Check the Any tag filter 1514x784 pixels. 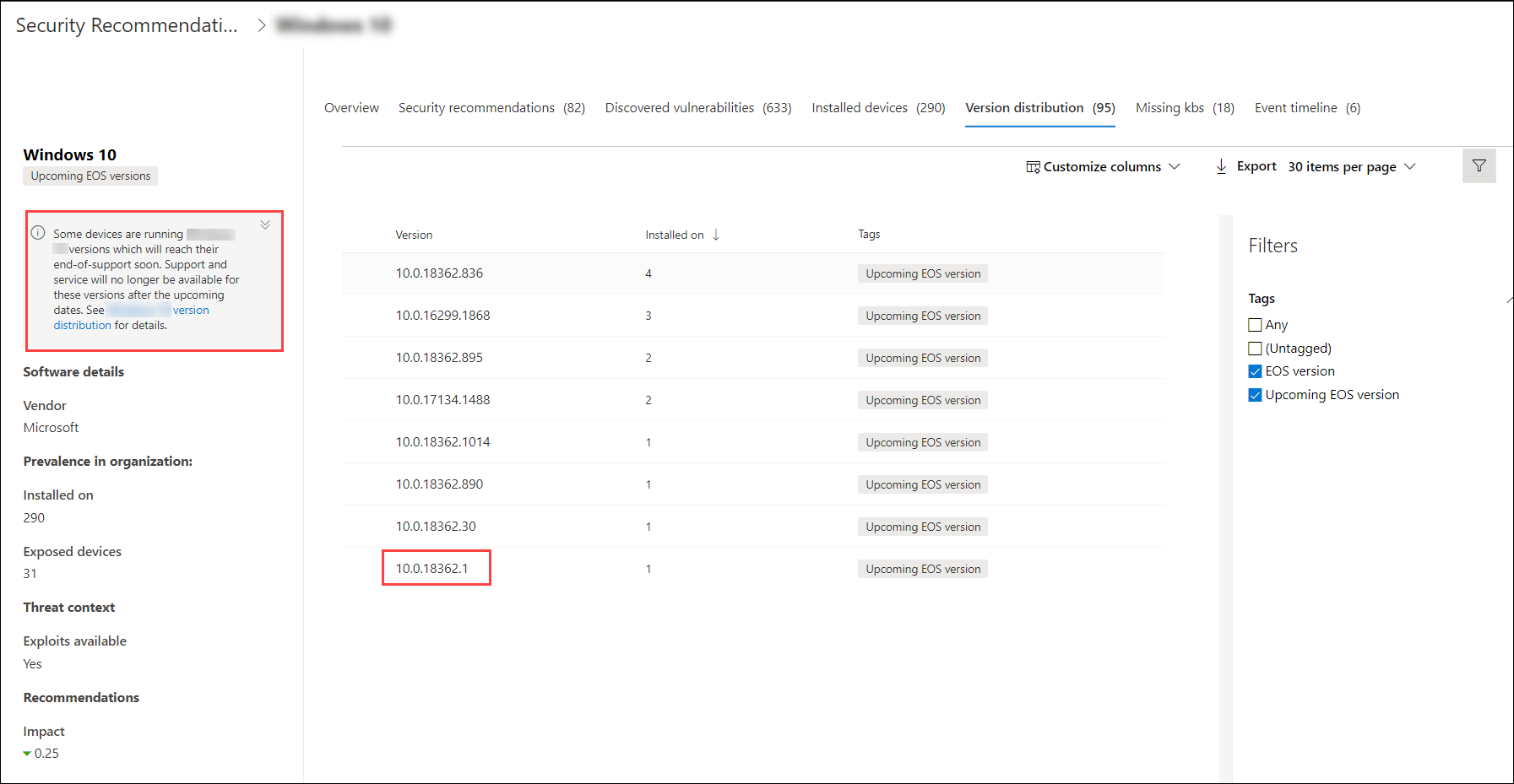tap(1255, 325)
